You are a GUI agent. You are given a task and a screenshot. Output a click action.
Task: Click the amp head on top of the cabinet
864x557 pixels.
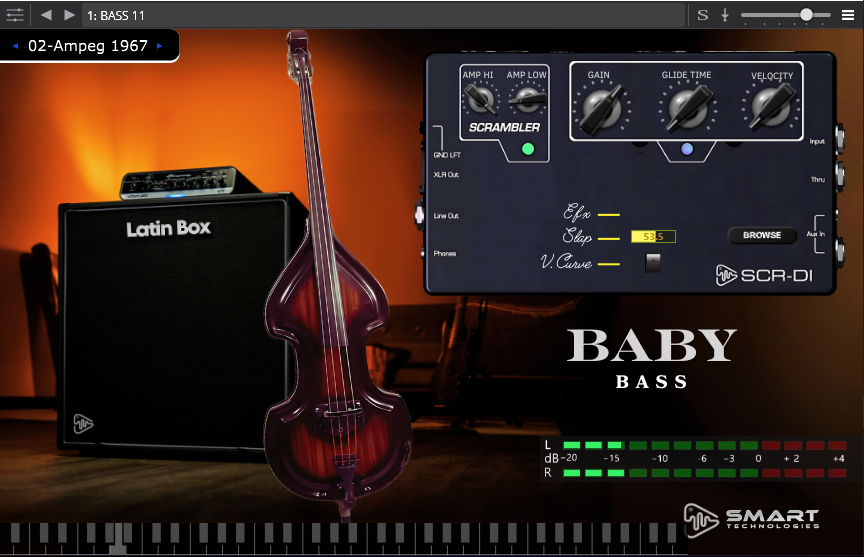pos(179,182)
